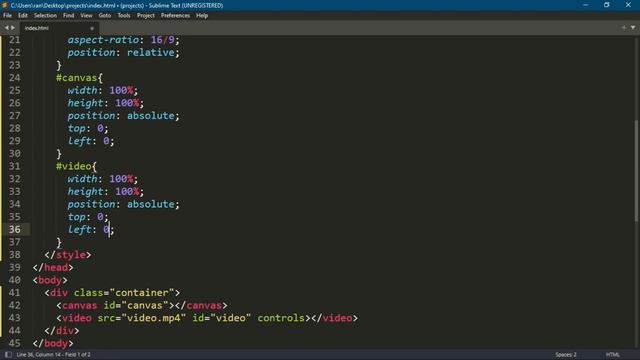Click the closing '</body>' tag

[x=53, y=343]
